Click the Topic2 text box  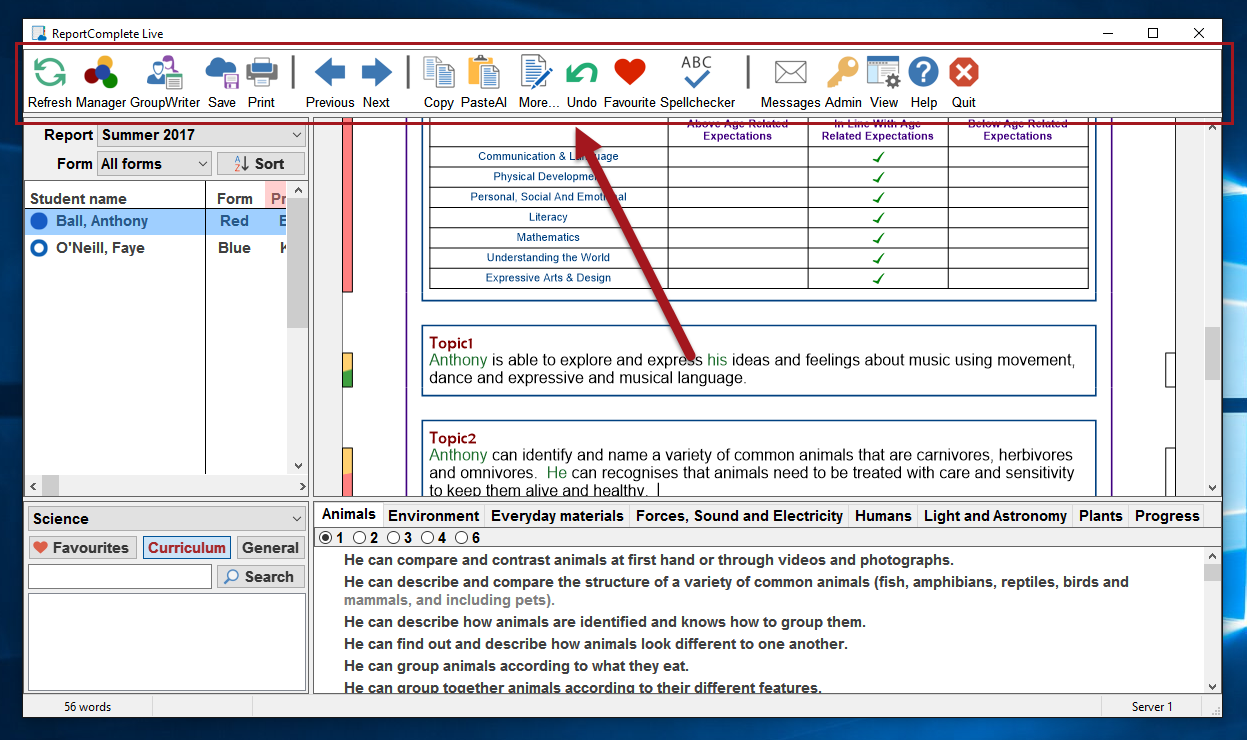[759, 458]
